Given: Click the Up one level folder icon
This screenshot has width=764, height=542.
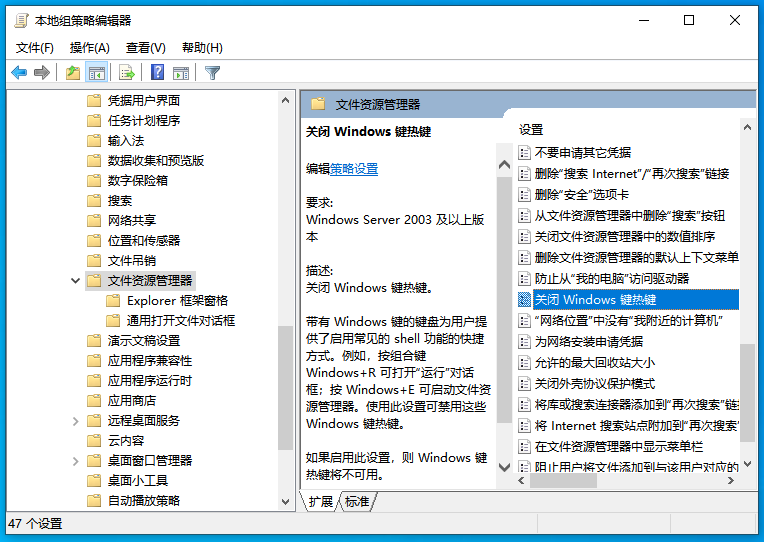Looking at the screenshot, I should [x=73, y=73].
